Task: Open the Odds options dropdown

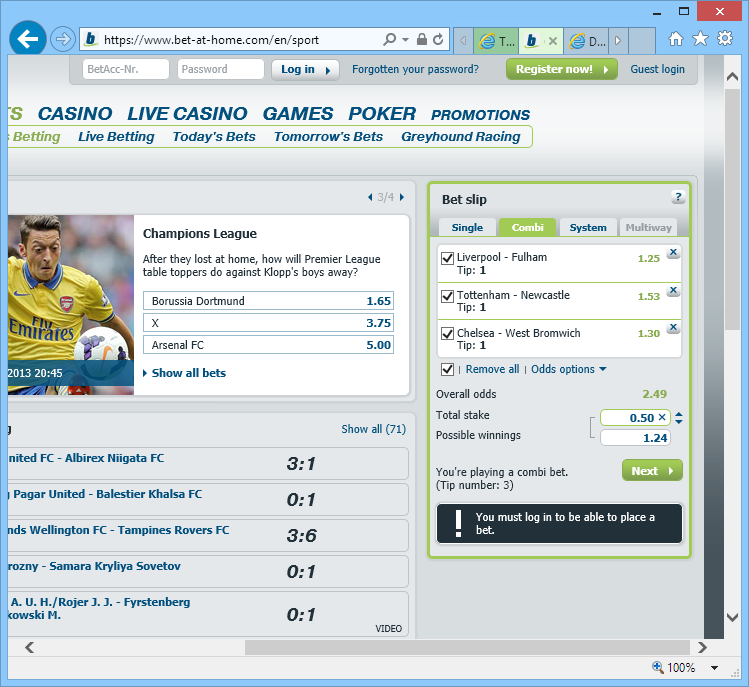Action: pyautogui.click(x=568, y=369)
